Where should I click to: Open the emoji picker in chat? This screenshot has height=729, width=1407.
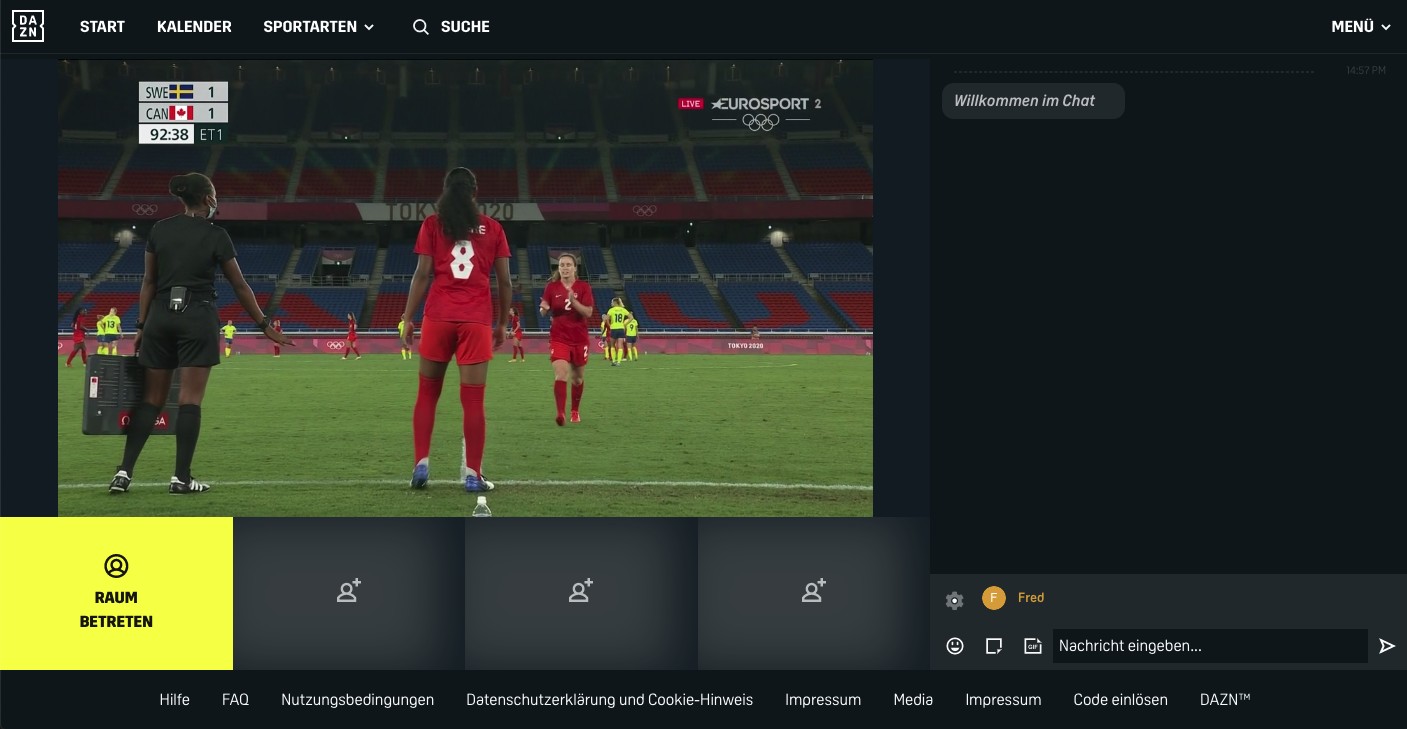[x=955, y=646]
